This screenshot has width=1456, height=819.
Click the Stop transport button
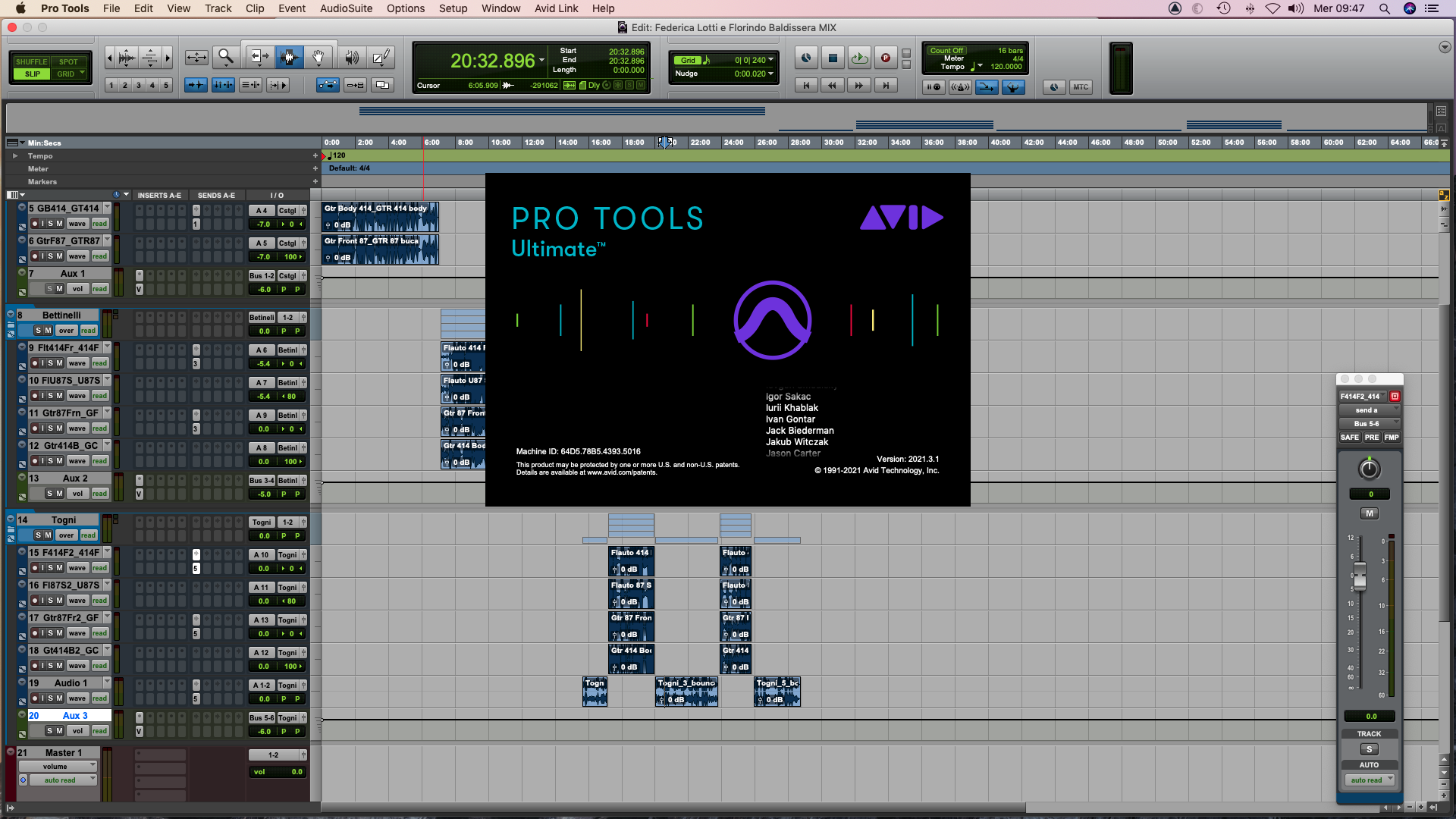pos(833,58)
